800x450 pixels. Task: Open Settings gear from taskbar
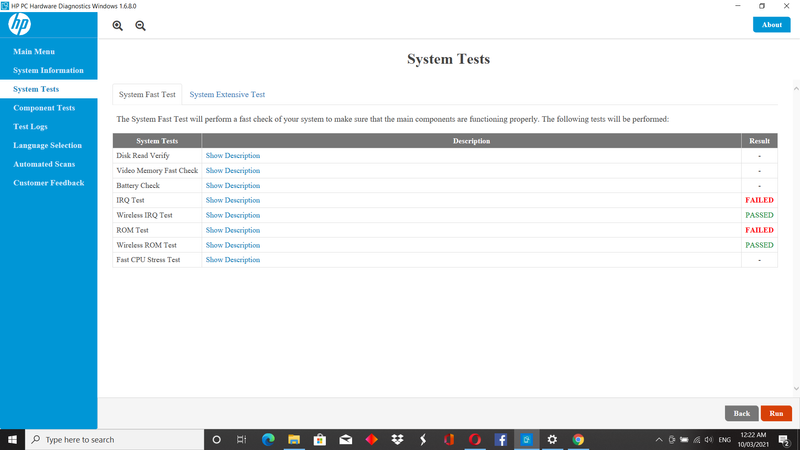pyautogui.click(x=552, y=439)
